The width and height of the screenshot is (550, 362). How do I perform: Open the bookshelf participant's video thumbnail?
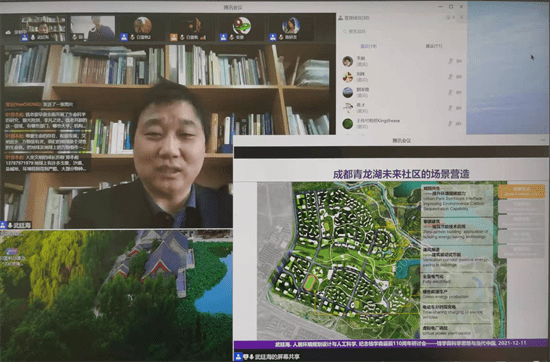pyautogui.click(x=43, y=28)
